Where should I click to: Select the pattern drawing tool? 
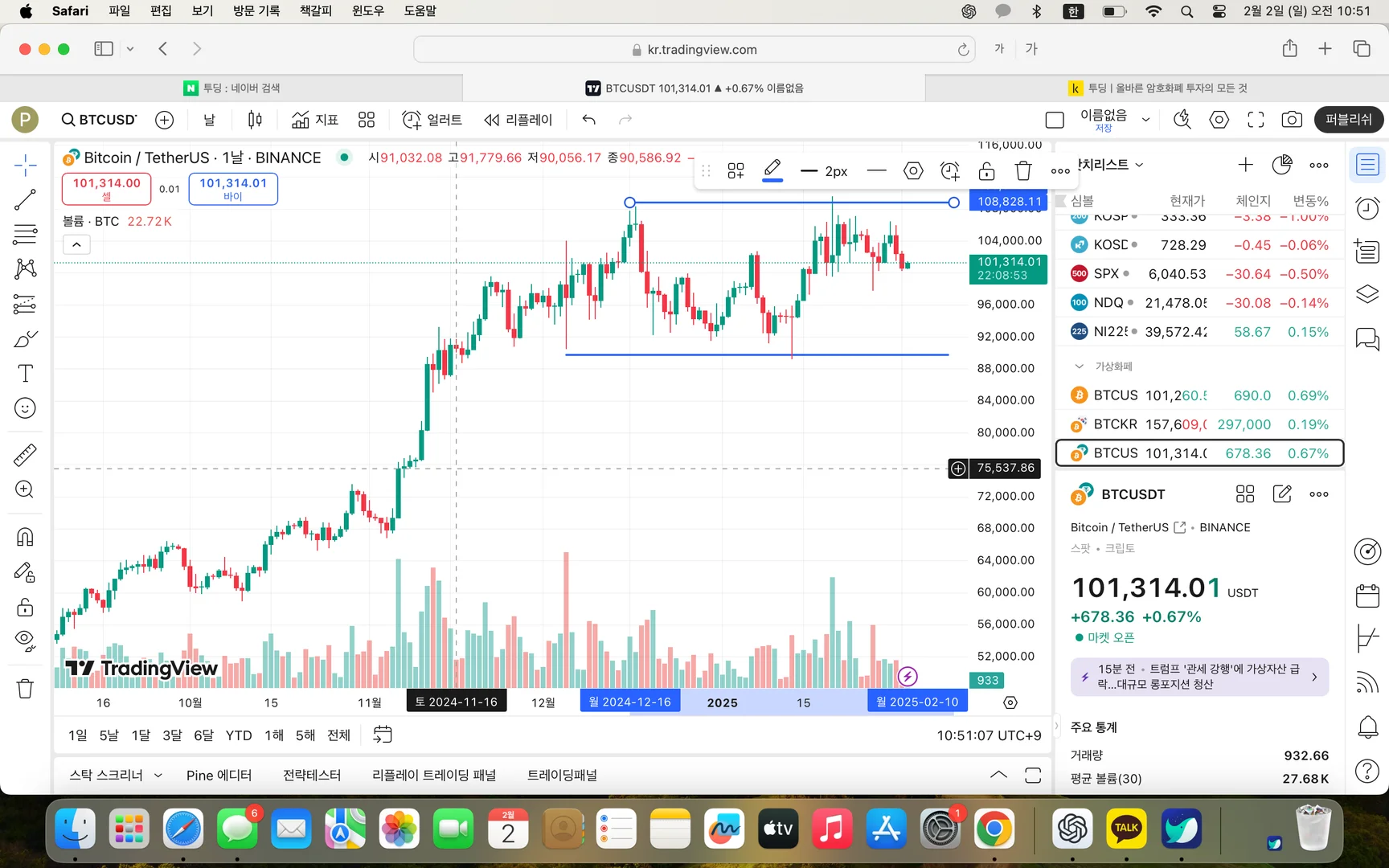pyautogui.click(x=25, y=268)
